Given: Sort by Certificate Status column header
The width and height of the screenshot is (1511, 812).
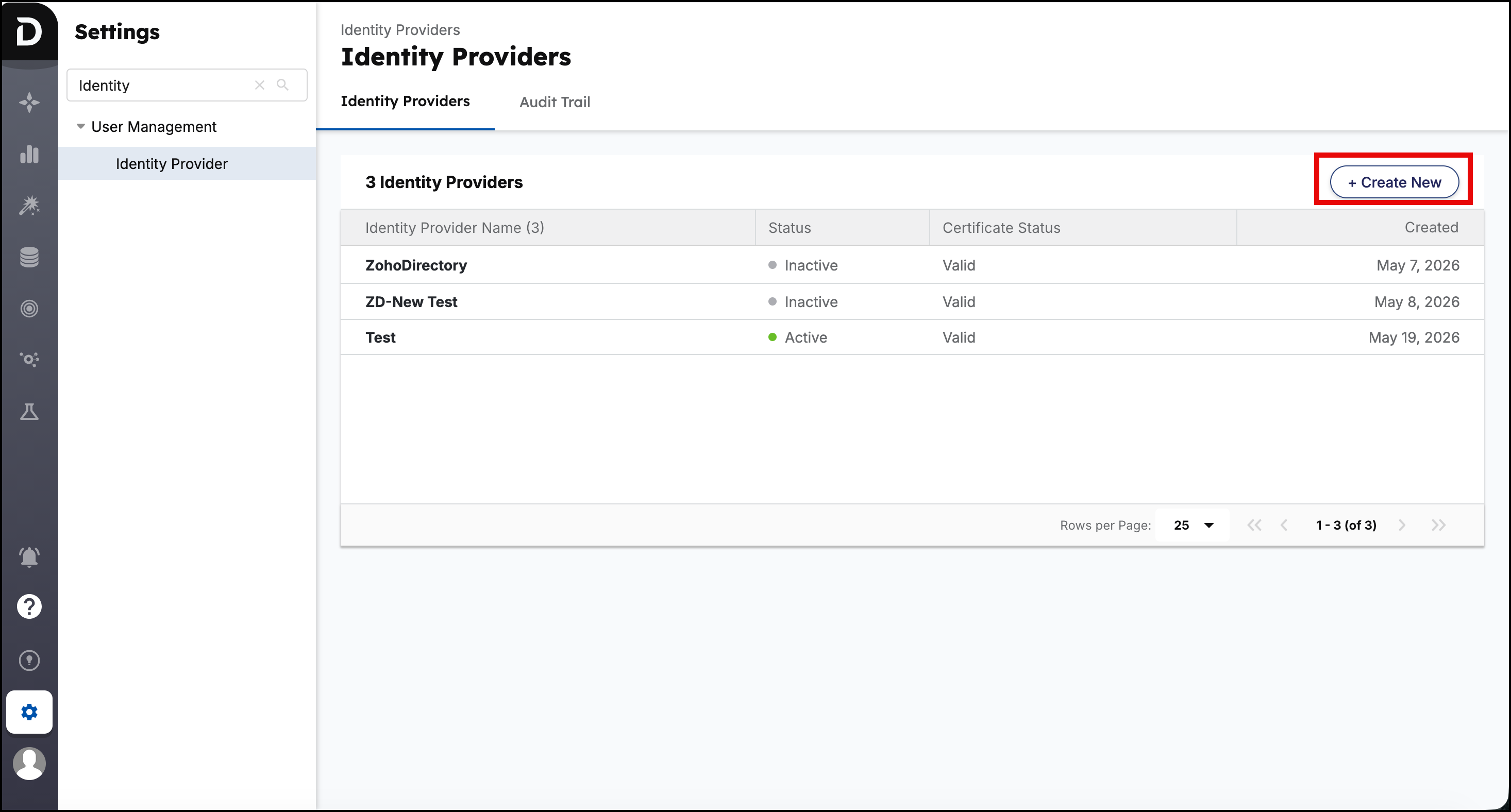Looking at the screenshot, I should click(1001, 228).
